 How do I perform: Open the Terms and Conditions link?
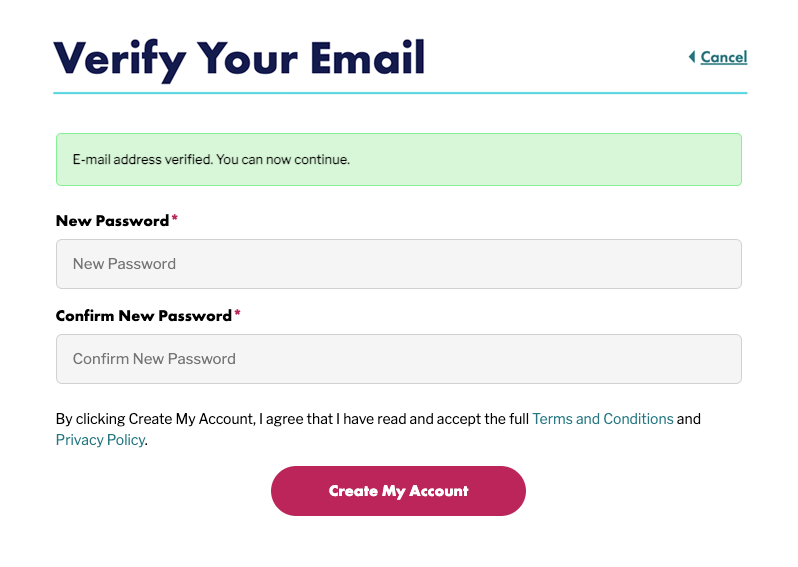pyautogui.click(x=602, y=419)
